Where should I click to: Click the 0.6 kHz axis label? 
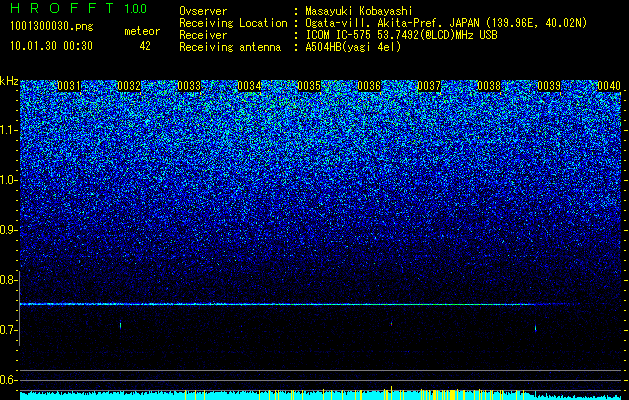[x=9, y=380]
